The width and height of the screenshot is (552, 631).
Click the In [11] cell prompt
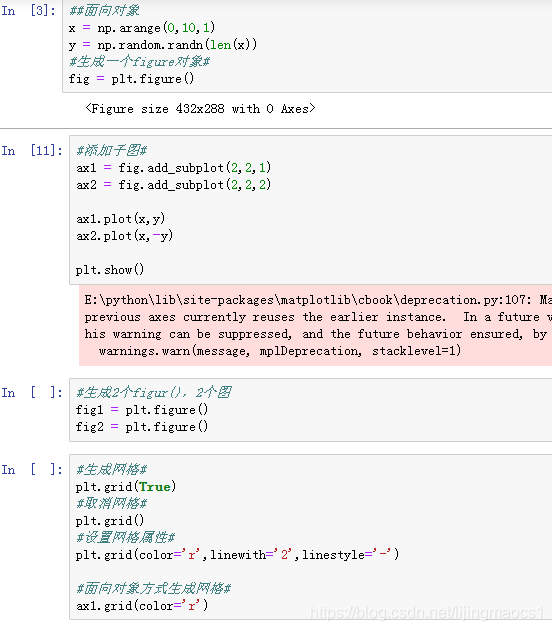point(32,151)
